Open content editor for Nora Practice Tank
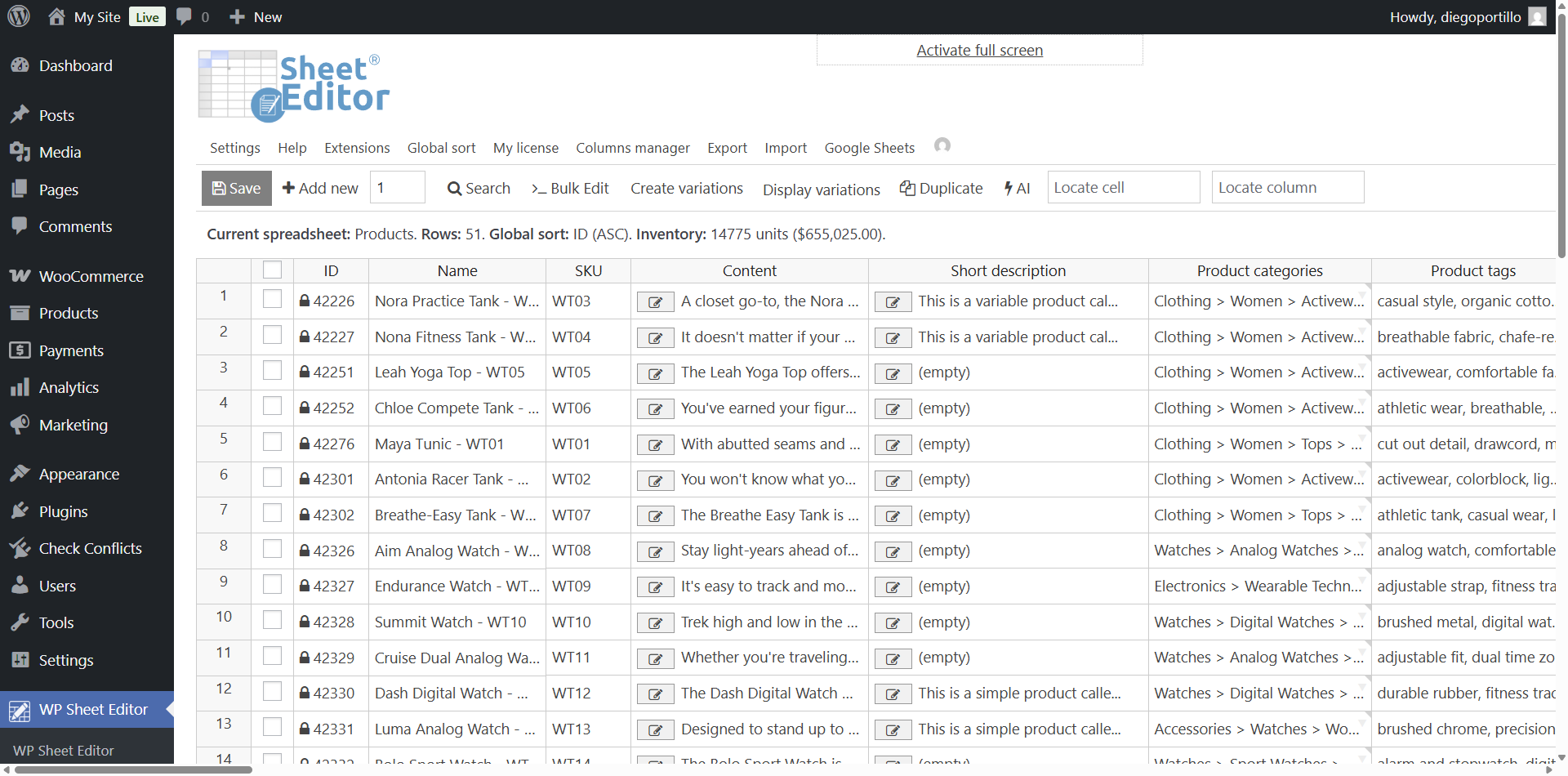The width and height of the screenshot is (1568, 776). [655, 302]
